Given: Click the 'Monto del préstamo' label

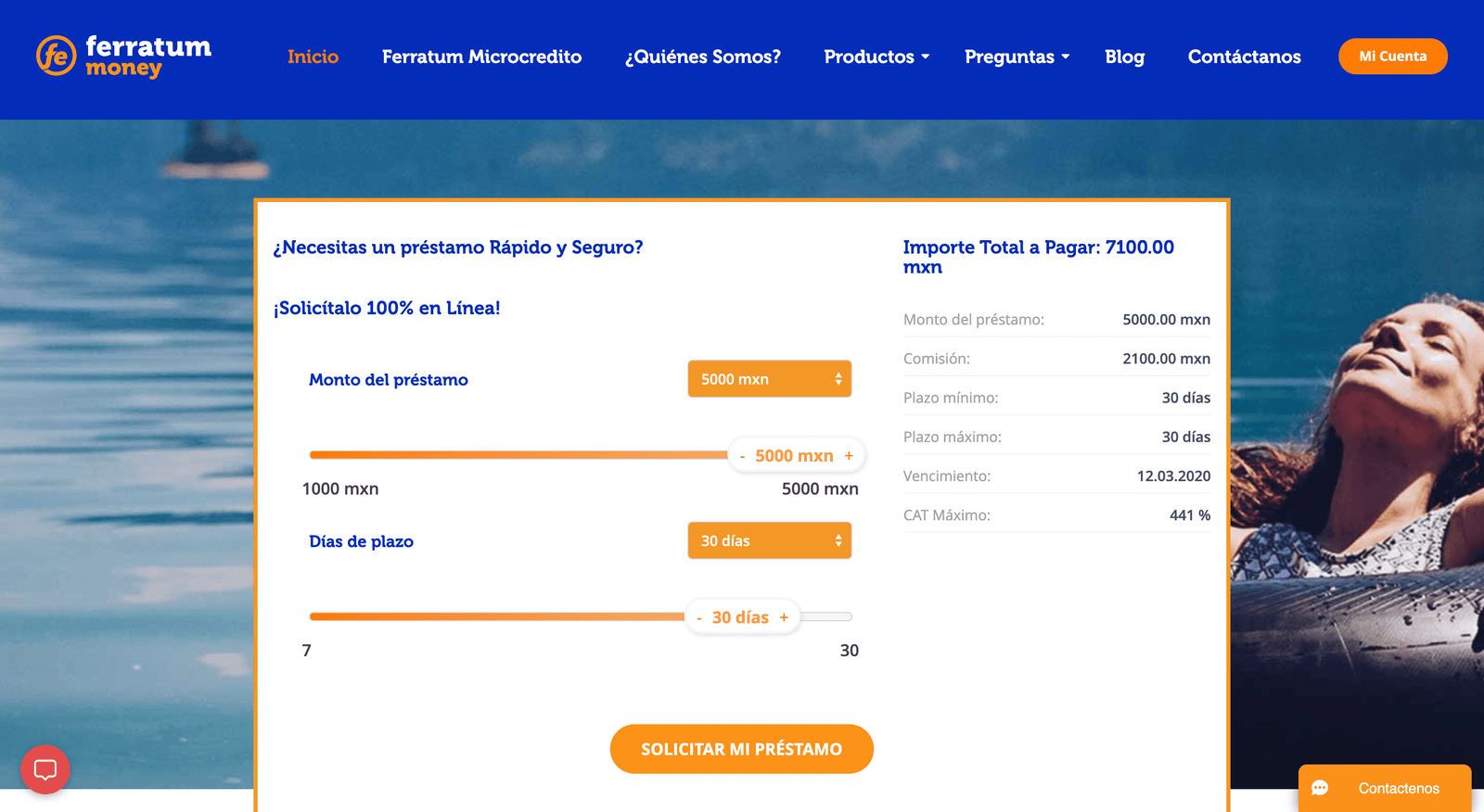Looking at the screenshot, I should coord(389,380).
